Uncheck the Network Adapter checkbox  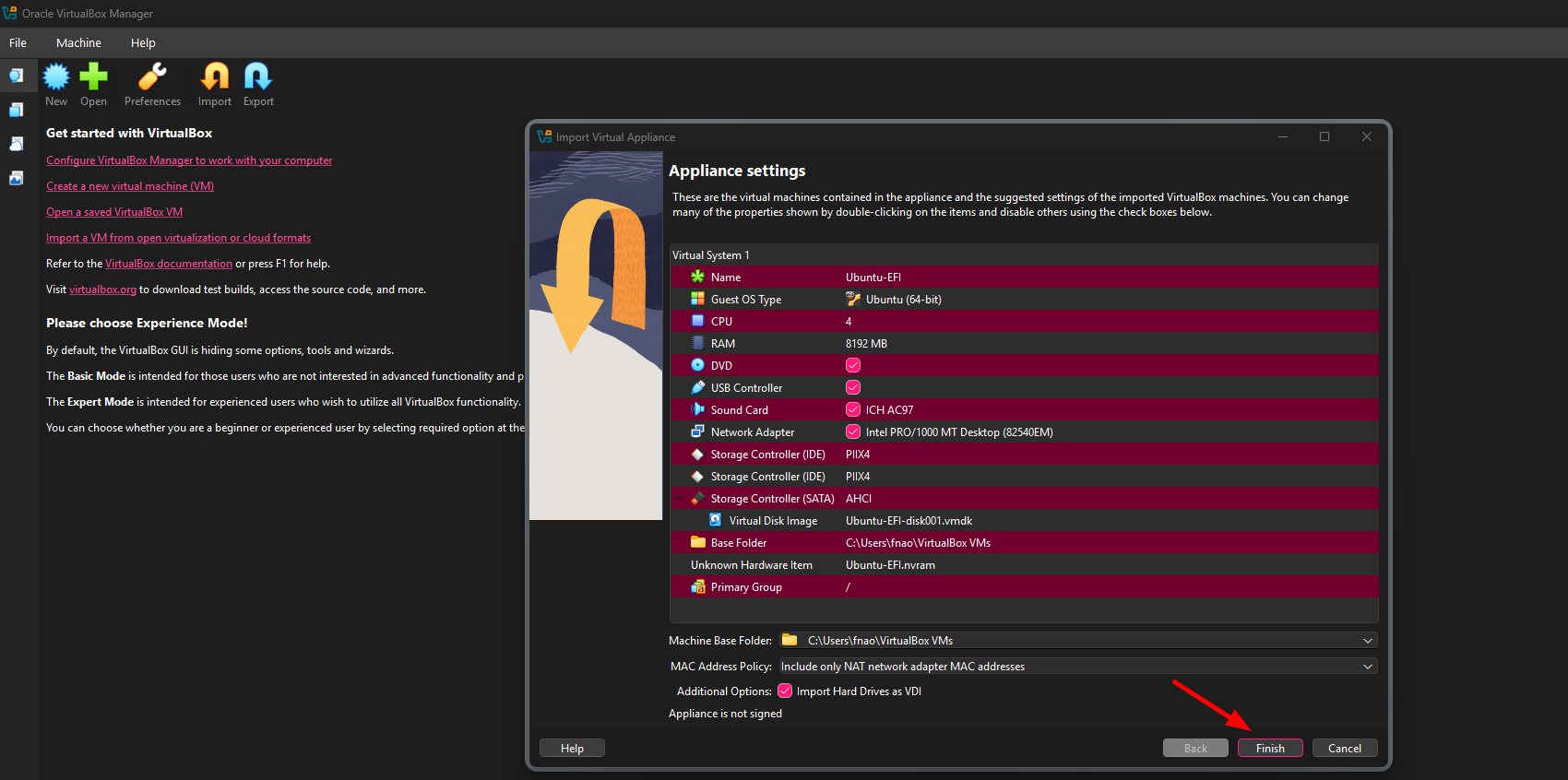click(853, 432)
